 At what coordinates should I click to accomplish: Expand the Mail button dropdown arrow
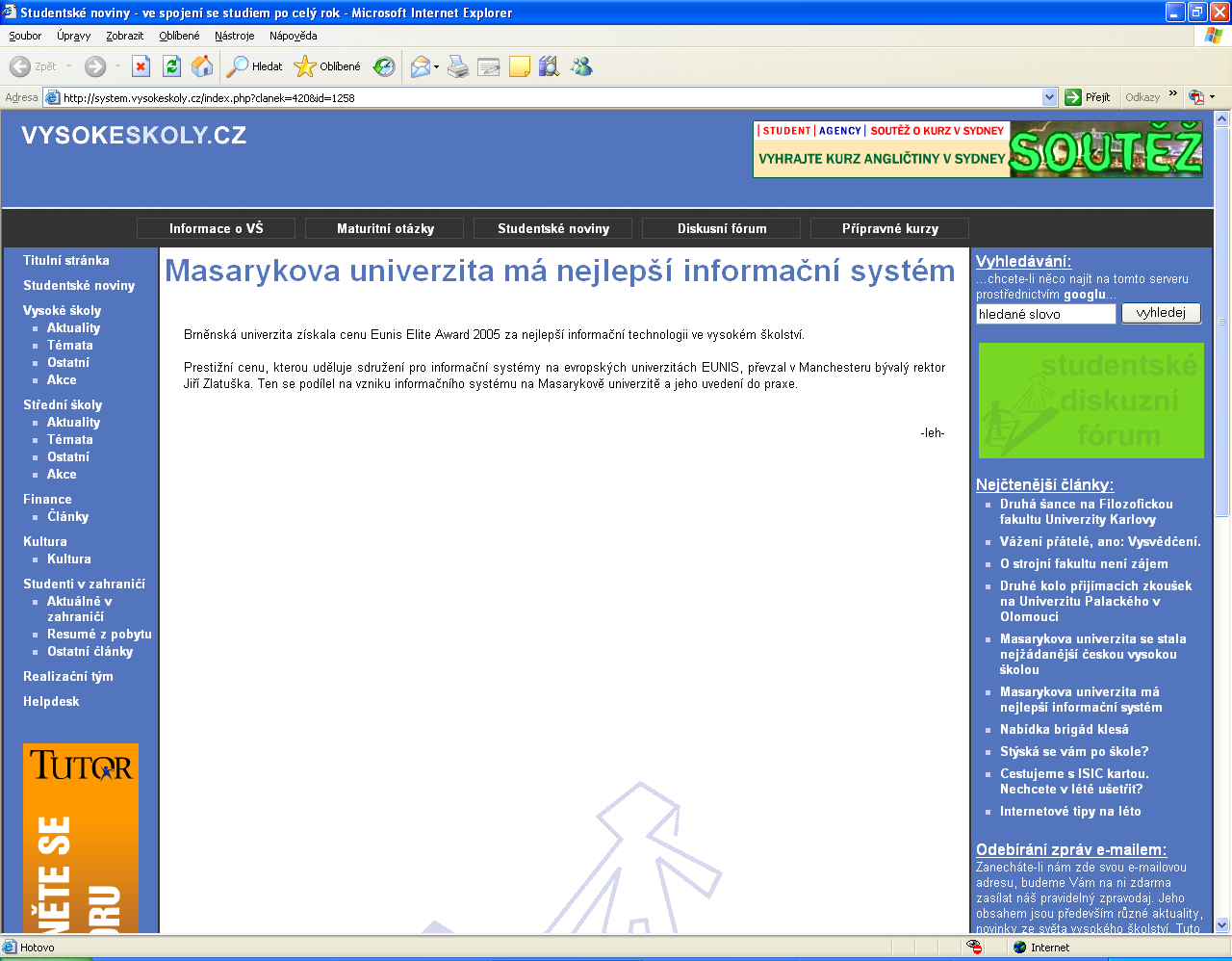(436, 66)
